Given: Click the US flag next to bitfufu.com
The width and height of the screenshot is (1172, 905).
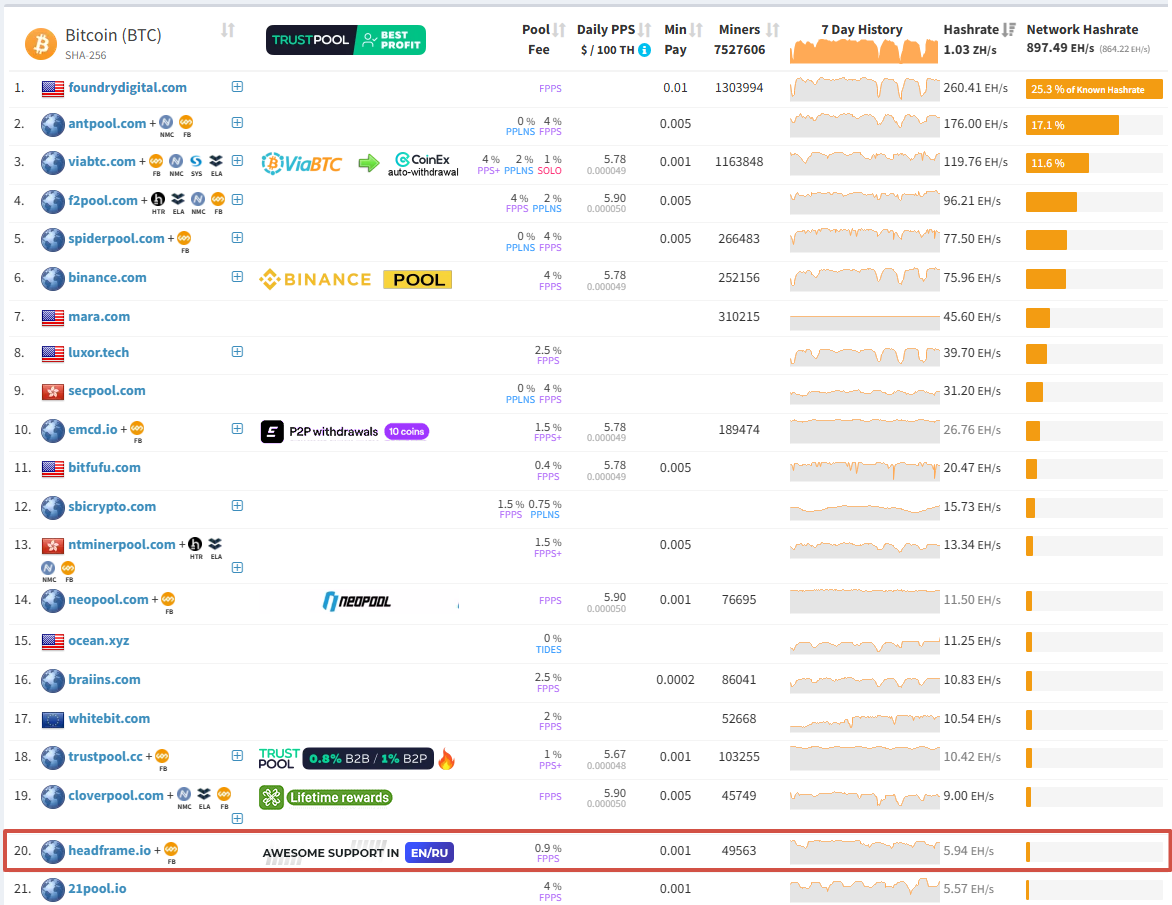Looking at the screenshot, I should (52, 469).
